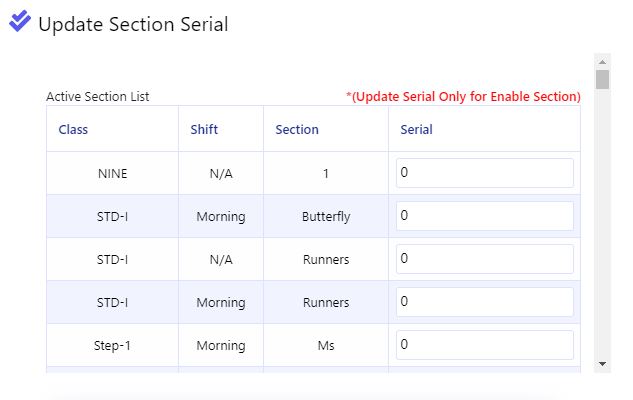Focus the Serial field for STD-I Morning Runners
This screenshot has width=633, height=400.
click(x=484, y=302)
